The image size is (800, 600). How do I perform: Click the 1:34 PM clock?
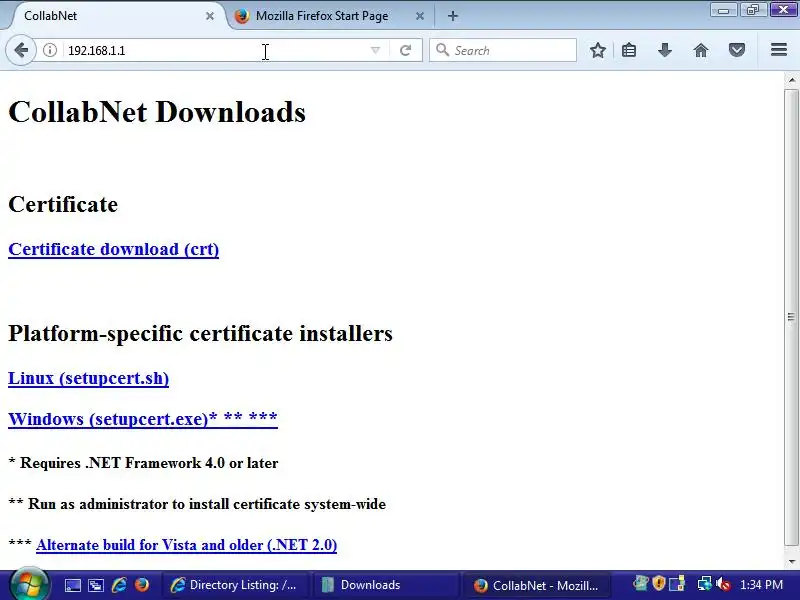[x=761, y=584]
